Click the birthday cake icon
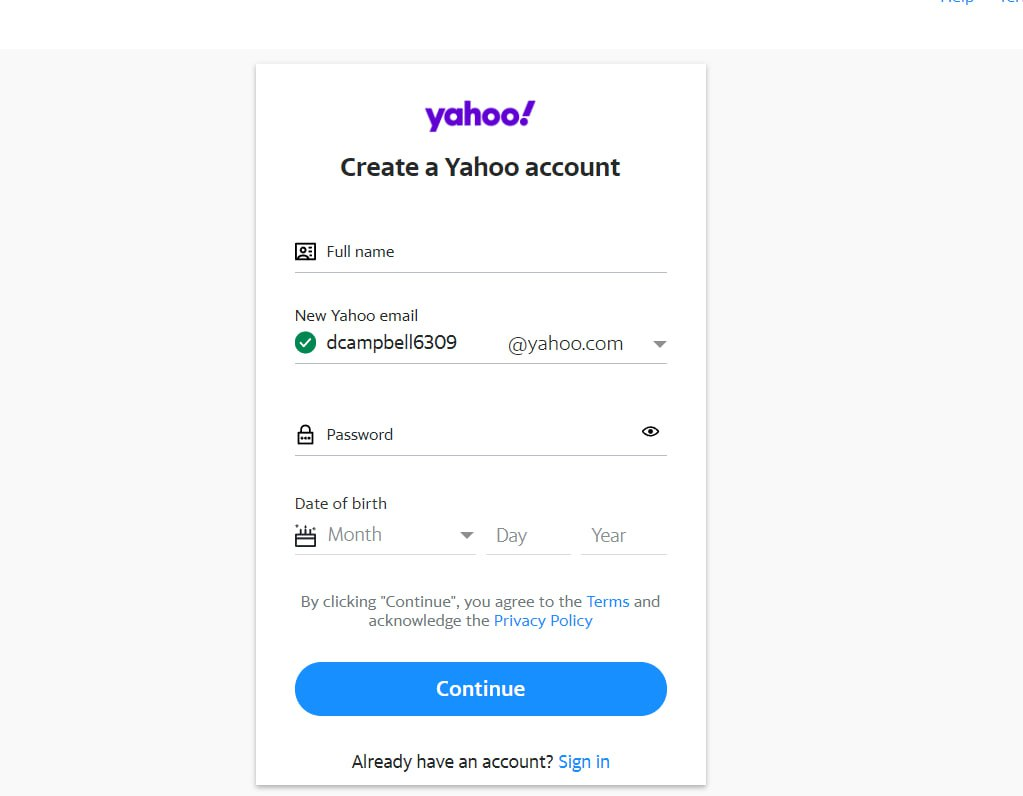This screenshot has width=1023, height=796. pyautogui.click(x=305, y=536)
